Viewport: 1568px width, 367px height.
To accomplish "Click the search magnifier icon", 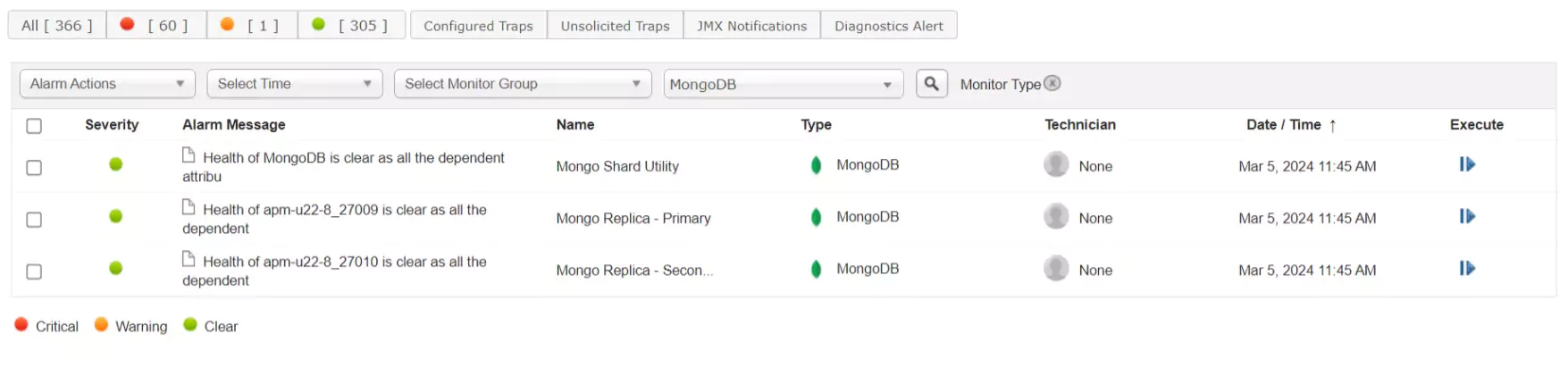I will tap(931, 84).
